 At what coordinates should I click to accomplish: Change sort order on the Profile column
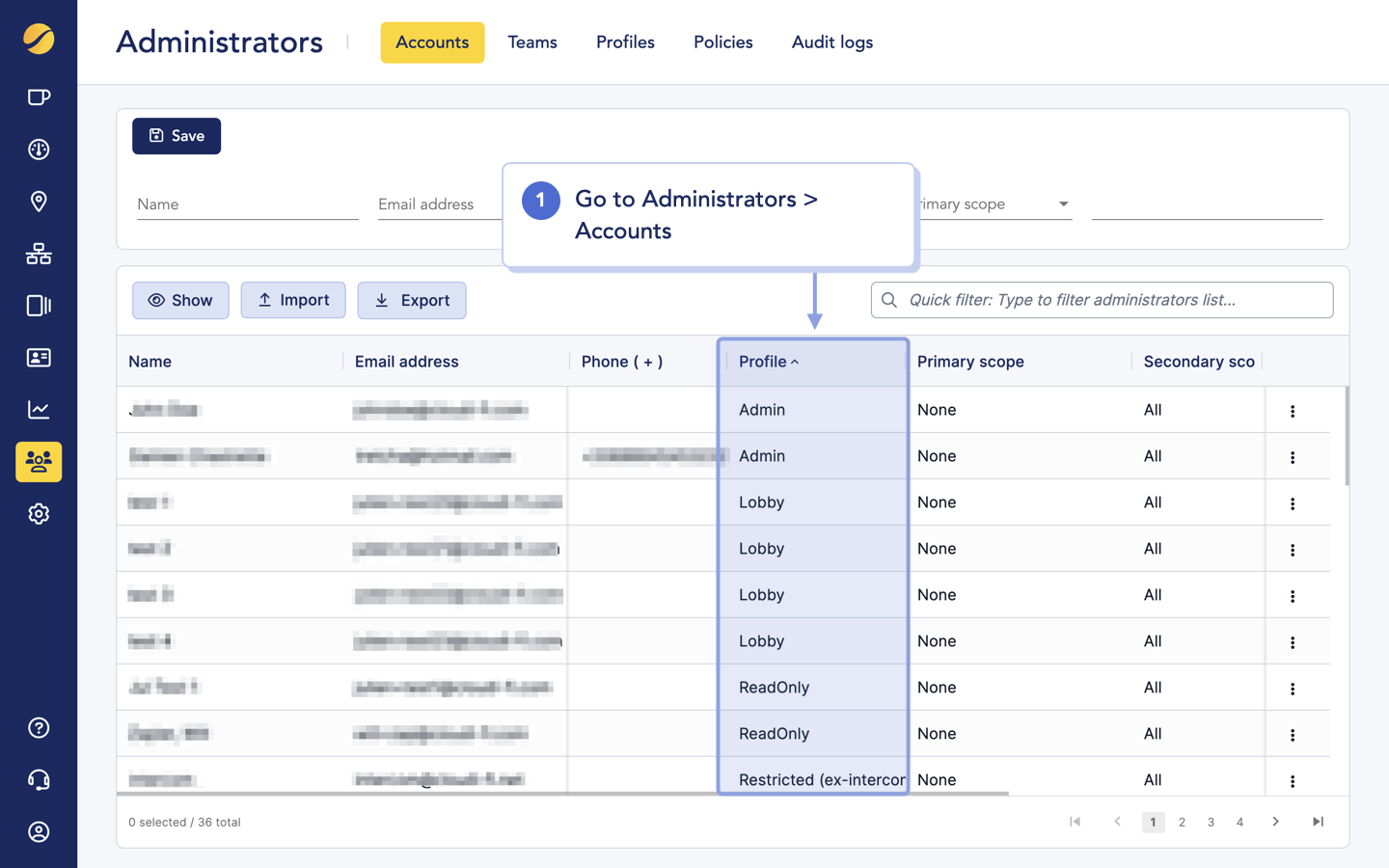[768, 361]
